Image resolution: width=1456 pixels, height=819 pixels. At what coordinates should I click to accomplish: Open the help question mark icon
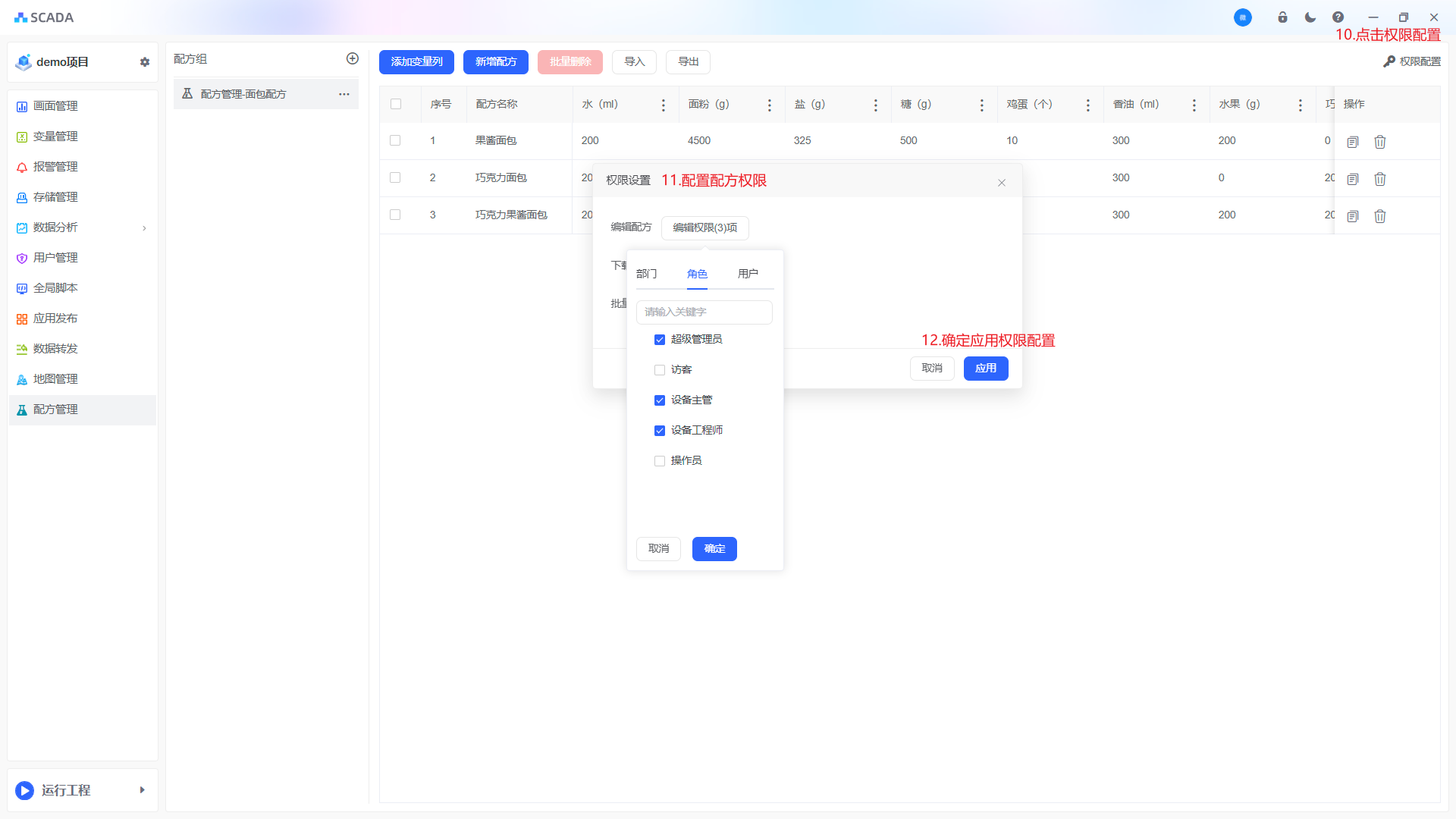(1338, 17)
